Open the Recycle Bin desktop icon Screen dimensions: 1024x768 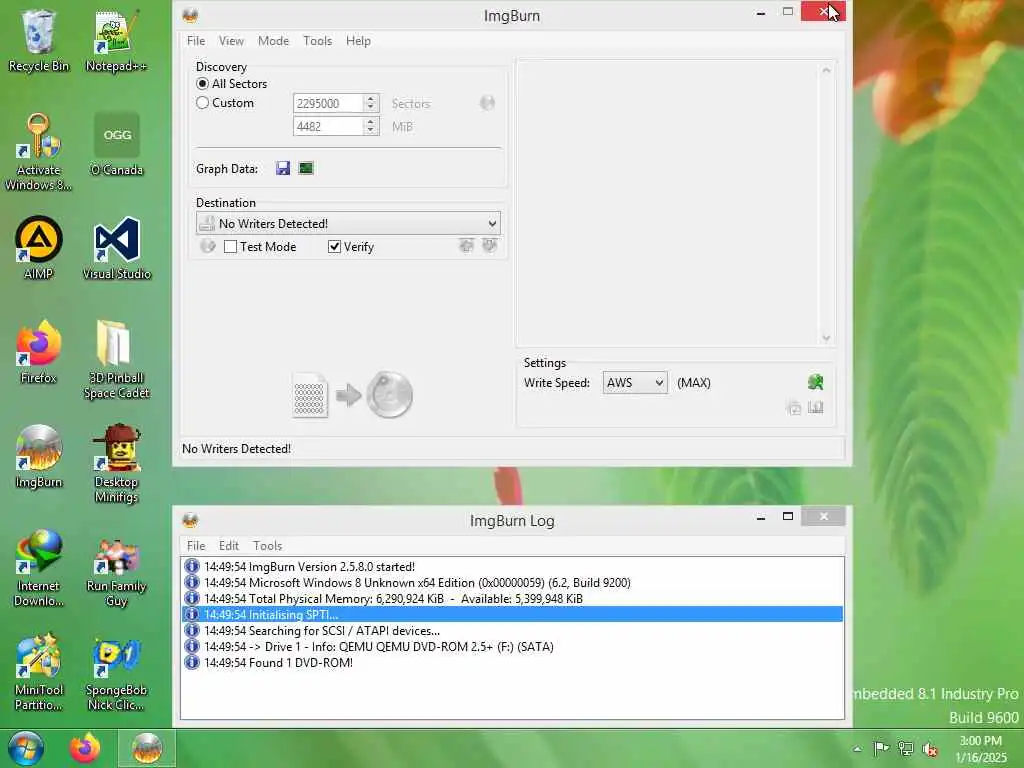(x=39, y=40)
